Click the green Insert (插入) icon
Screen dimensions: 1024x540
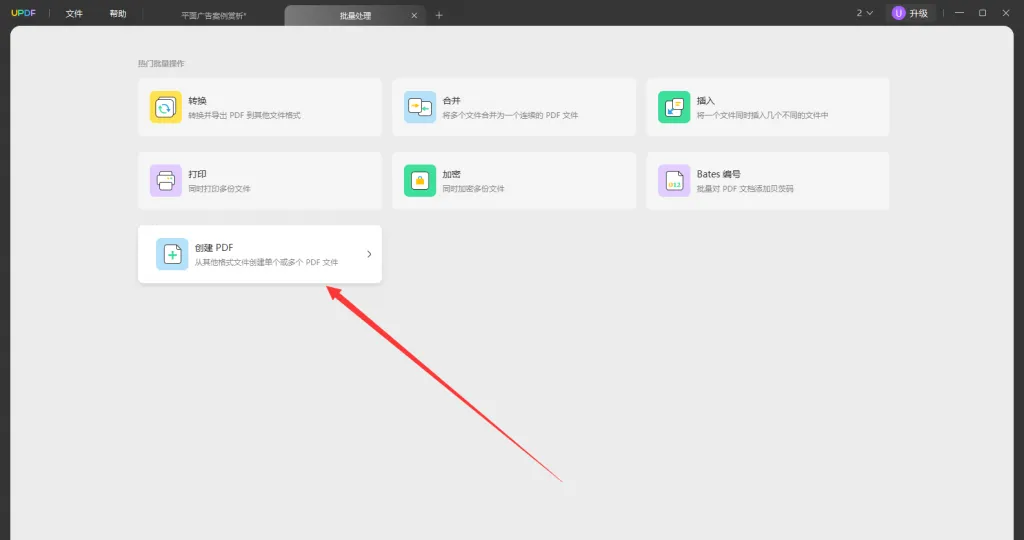click(674, 107)
